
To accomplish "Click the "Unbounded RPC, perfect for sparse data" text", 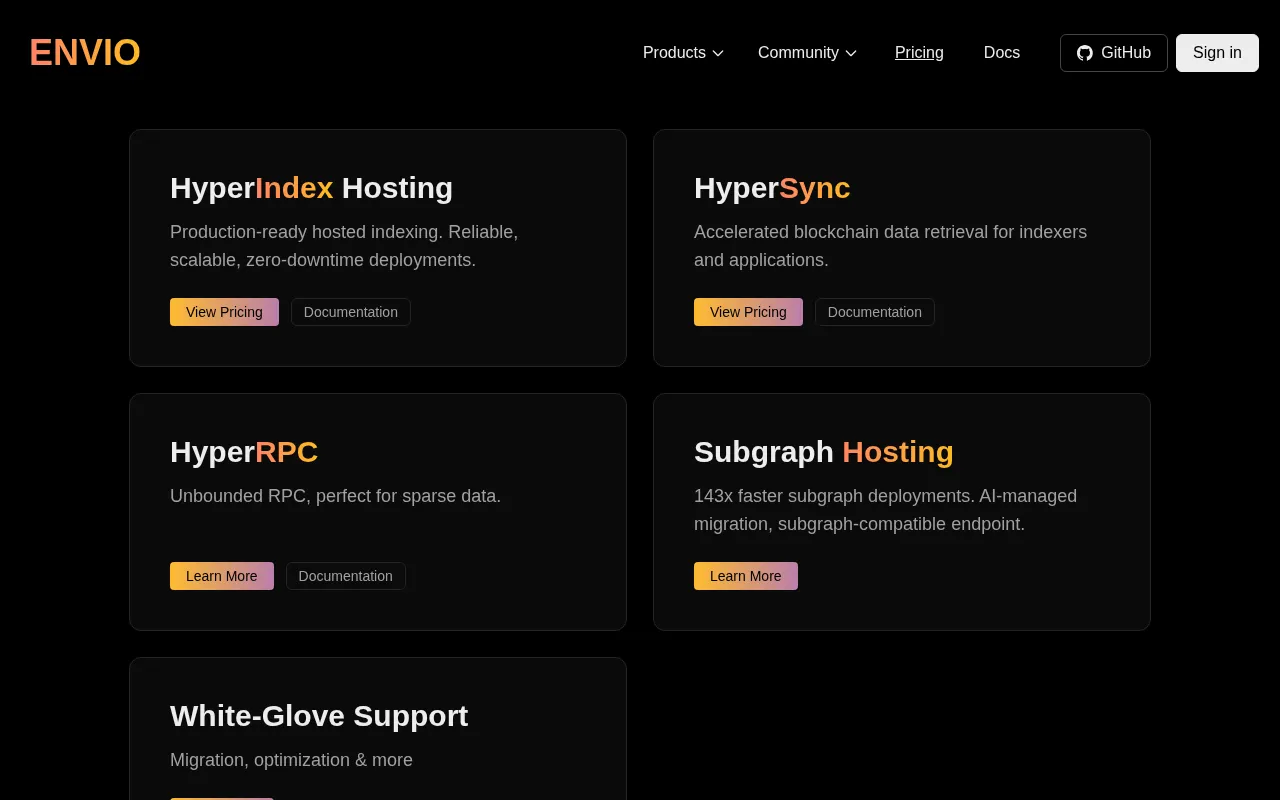I will click(x=335, y=496).
